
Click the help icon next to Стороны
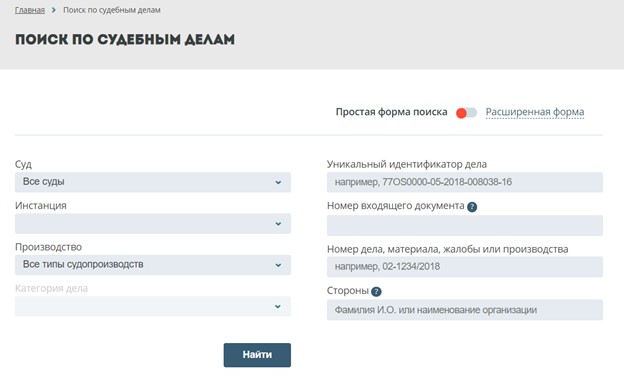click(376, 292)
